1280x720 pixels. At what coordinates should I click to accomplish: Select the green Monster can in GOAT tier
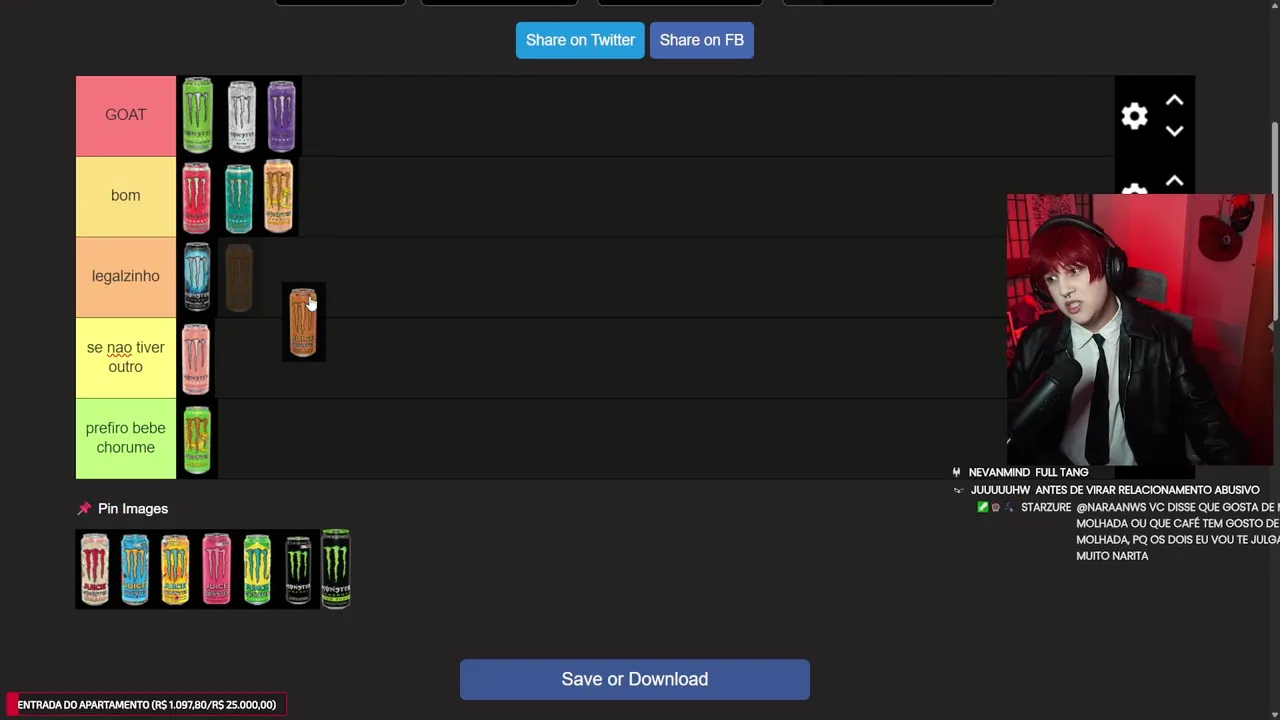pyautogui.click(x=198, y=115)
